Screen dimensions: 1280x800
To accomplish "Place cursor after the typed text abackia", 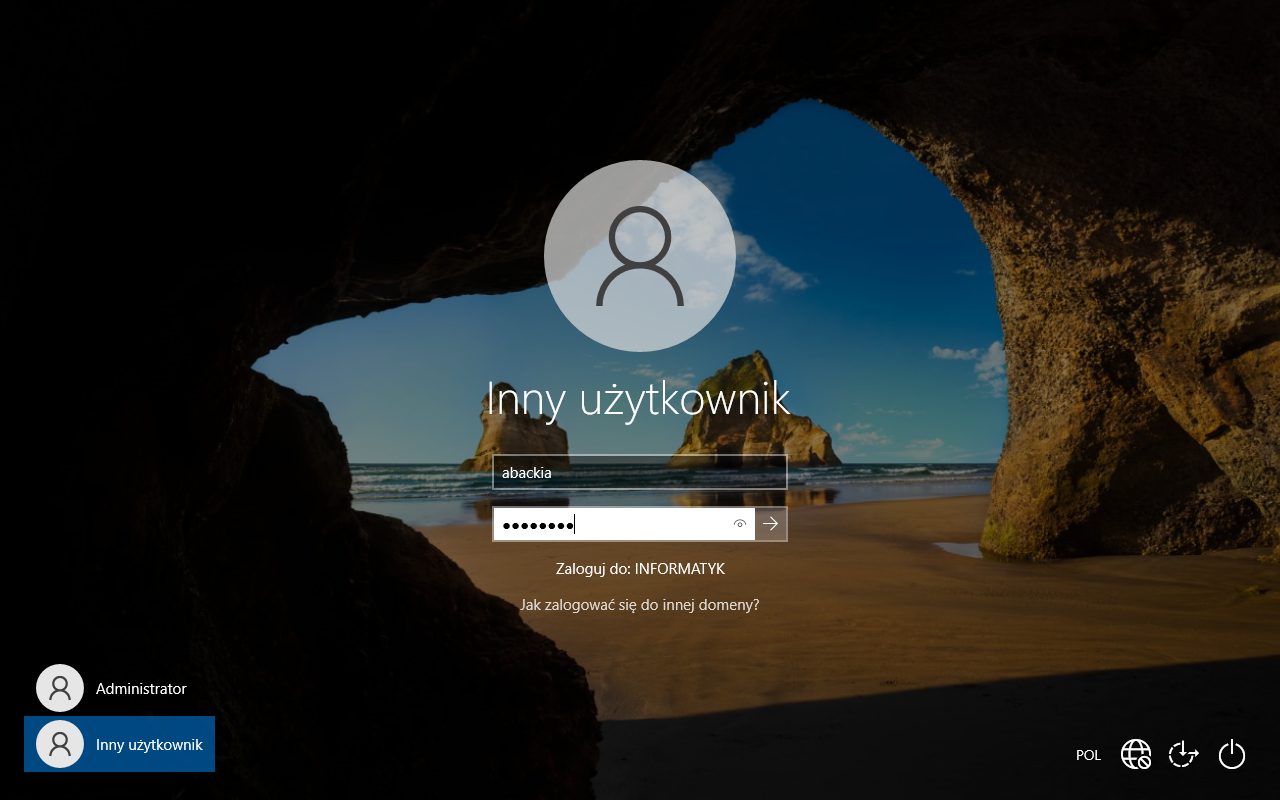I will coord(553,473).
